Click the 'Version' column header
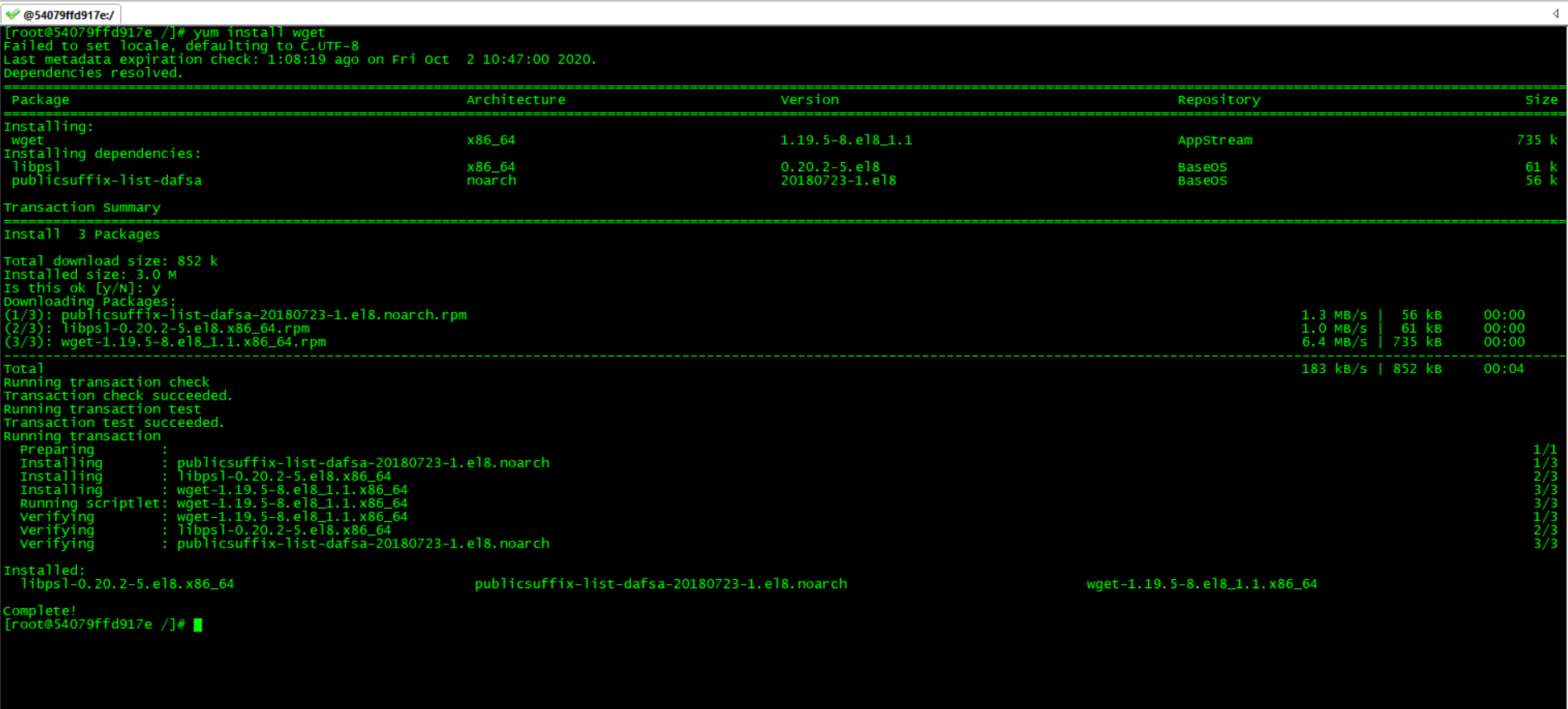The width and height of the screenshot is (1568, 709). 809,100
